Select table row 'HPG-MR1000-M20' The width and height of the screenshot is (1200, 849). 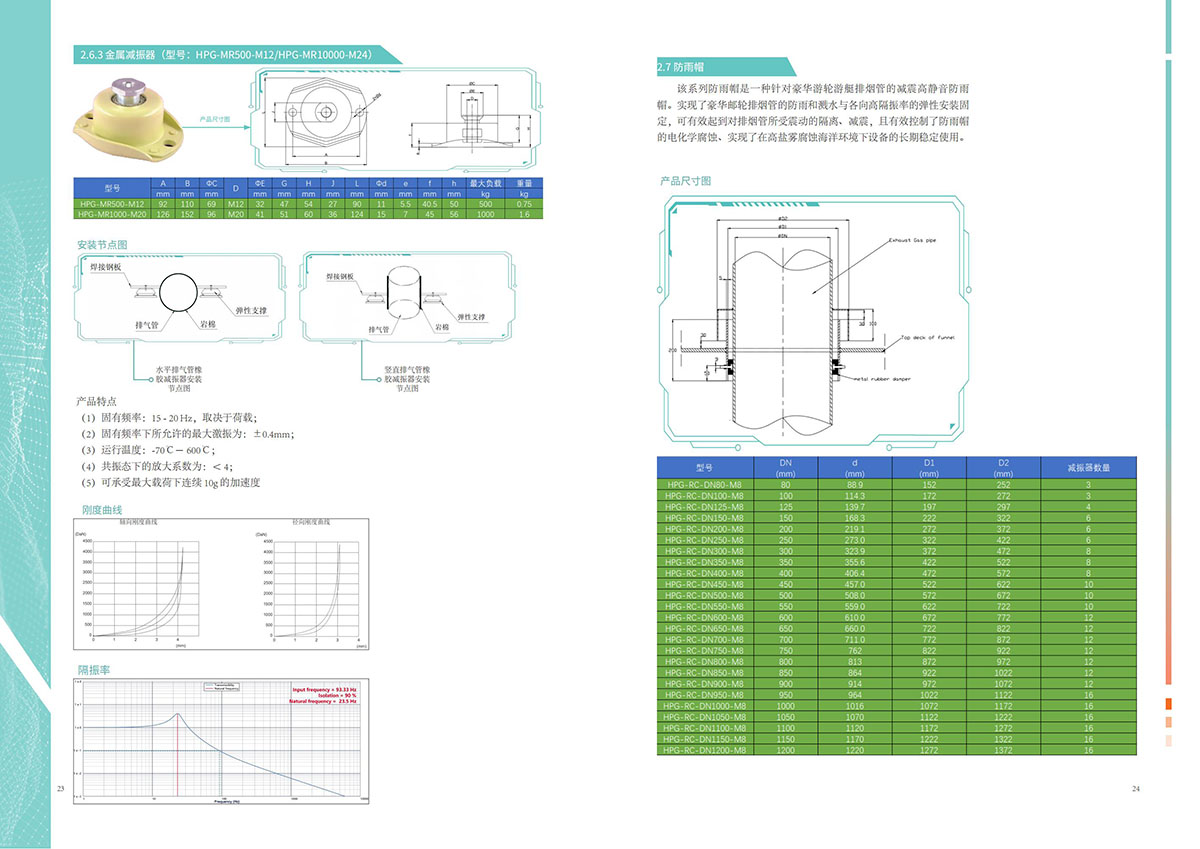309,214
